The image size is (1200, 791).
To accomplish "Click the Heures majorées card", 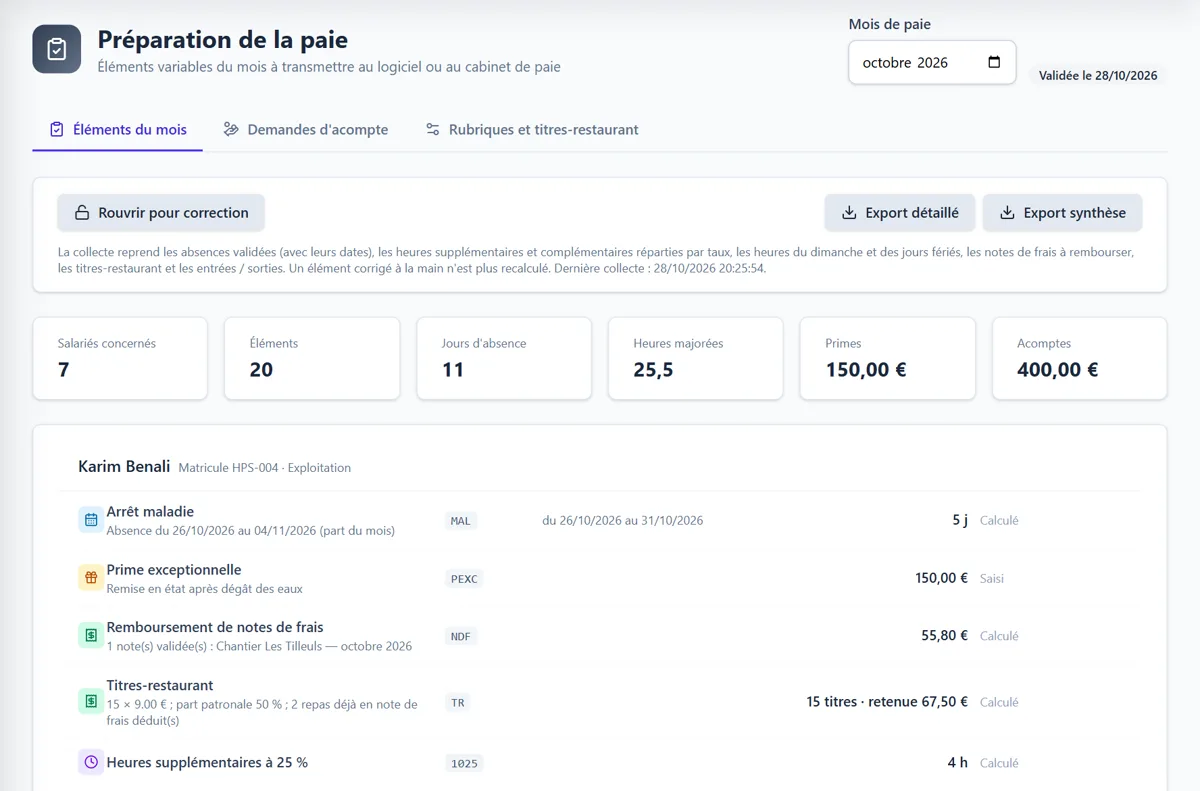I will tap(696, 358).
